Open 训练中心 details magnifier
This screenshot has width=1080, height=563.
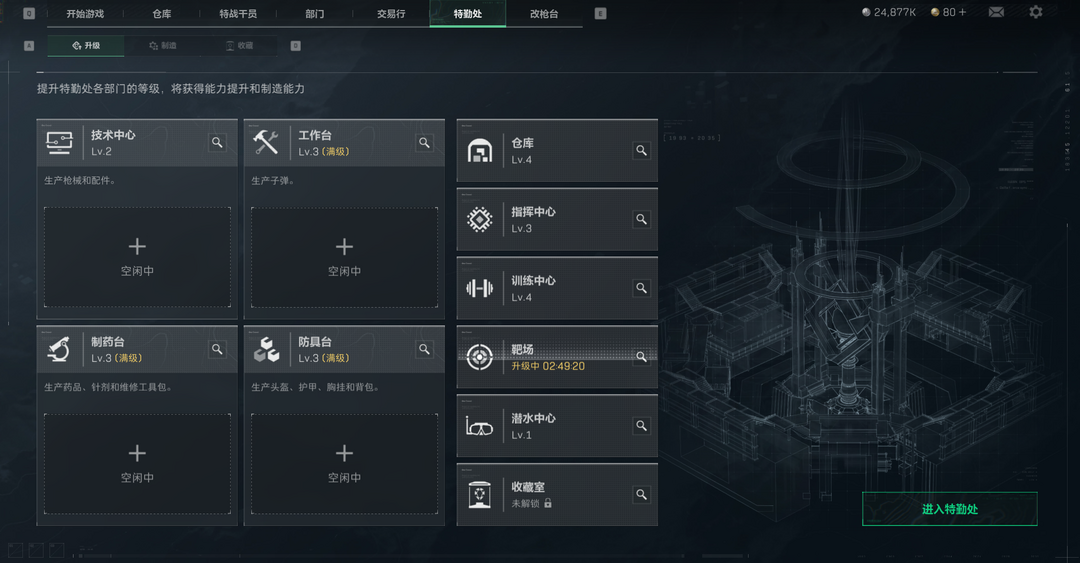[641, 288]
